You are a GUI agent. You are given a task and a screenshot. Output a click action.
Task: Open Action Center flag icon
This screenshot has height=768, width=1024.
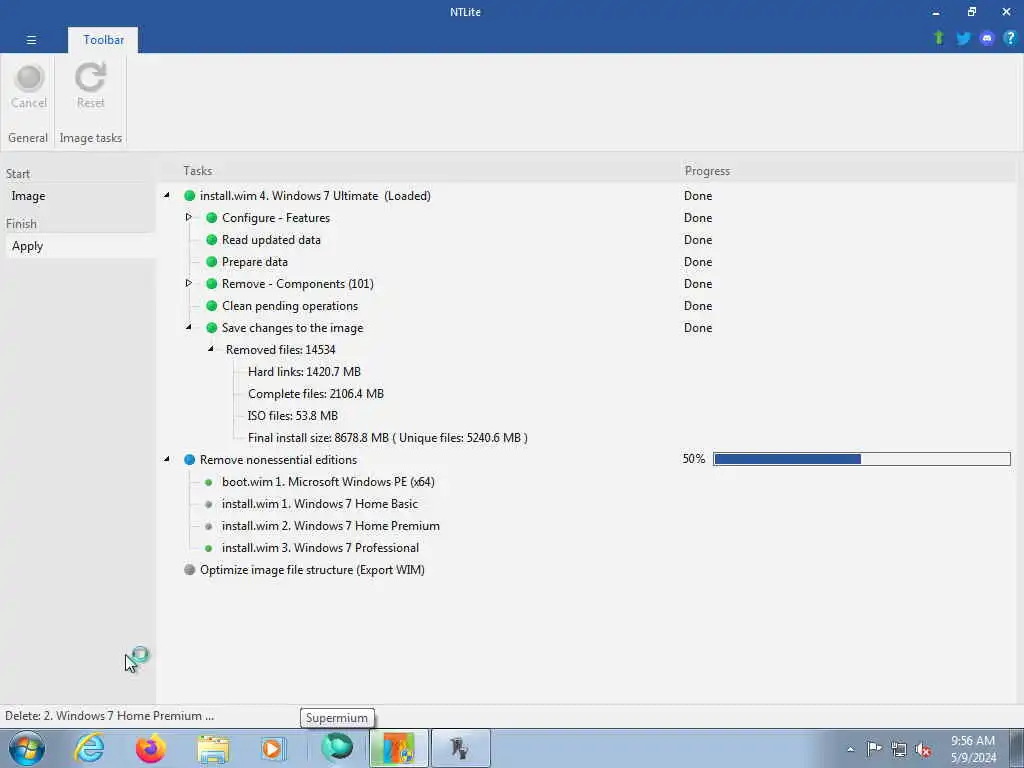pyautogui.click(x=874, y=749)
